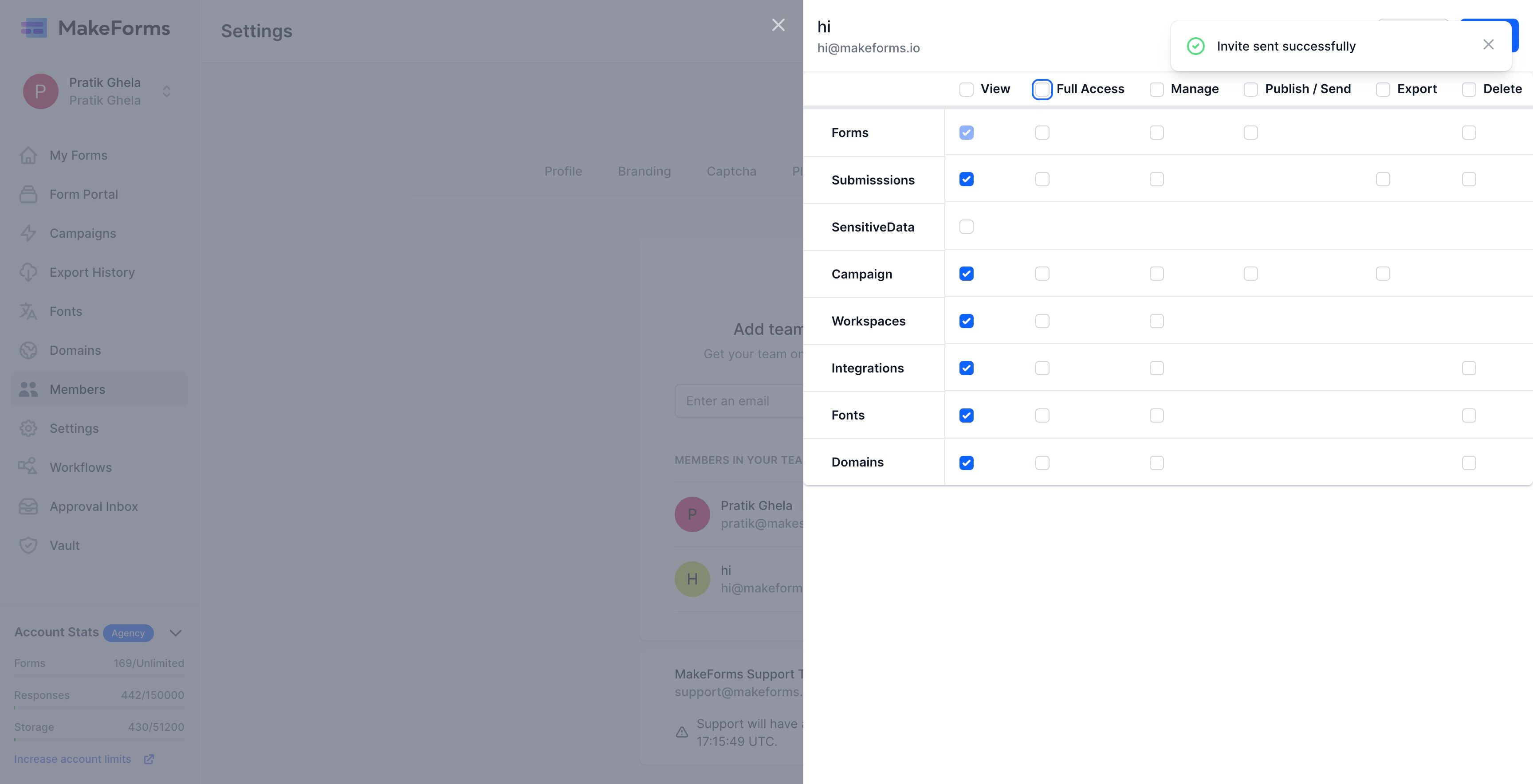Screen dimensions: 1533x784
Task: Click the Settings gear icon
Action: [28, 428]
